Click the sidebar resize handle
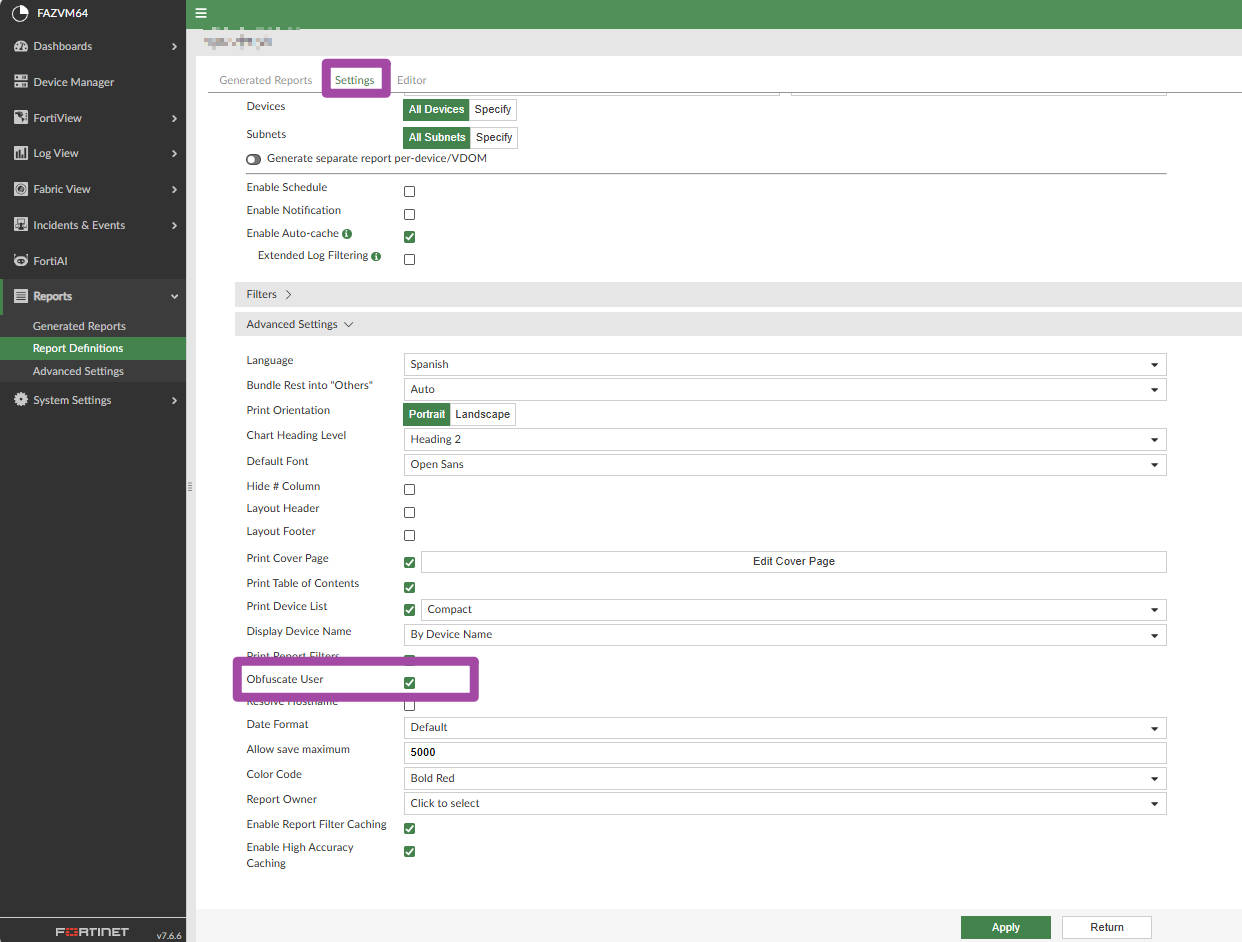1242x942 pixels. (x=190, y=487)
